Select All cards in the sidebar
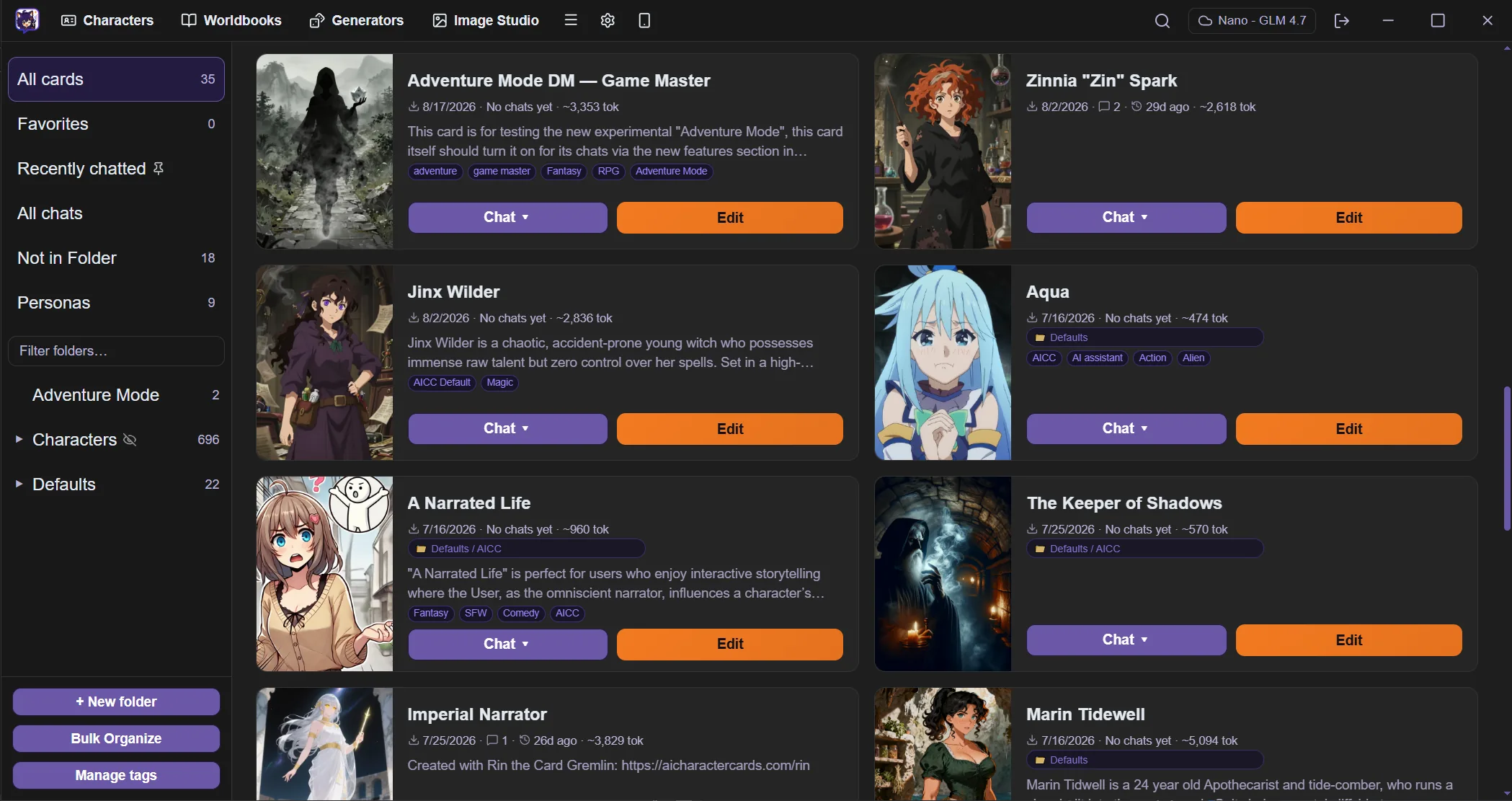 point(116,79)
